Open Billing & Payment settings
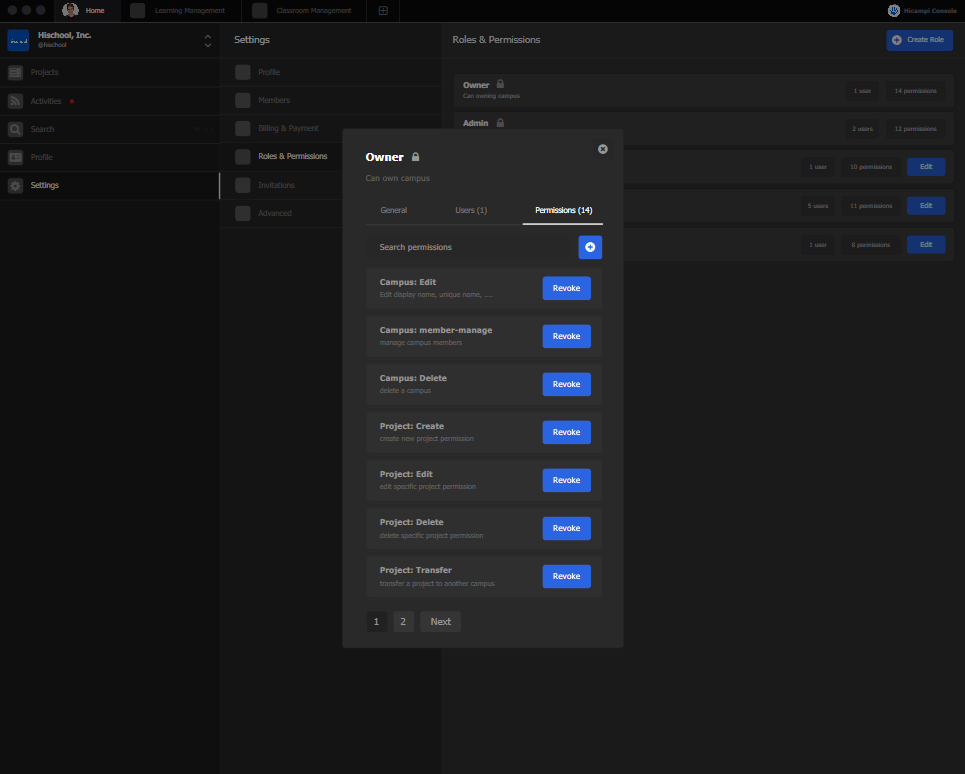965x774 pixels. pos(288,128)
